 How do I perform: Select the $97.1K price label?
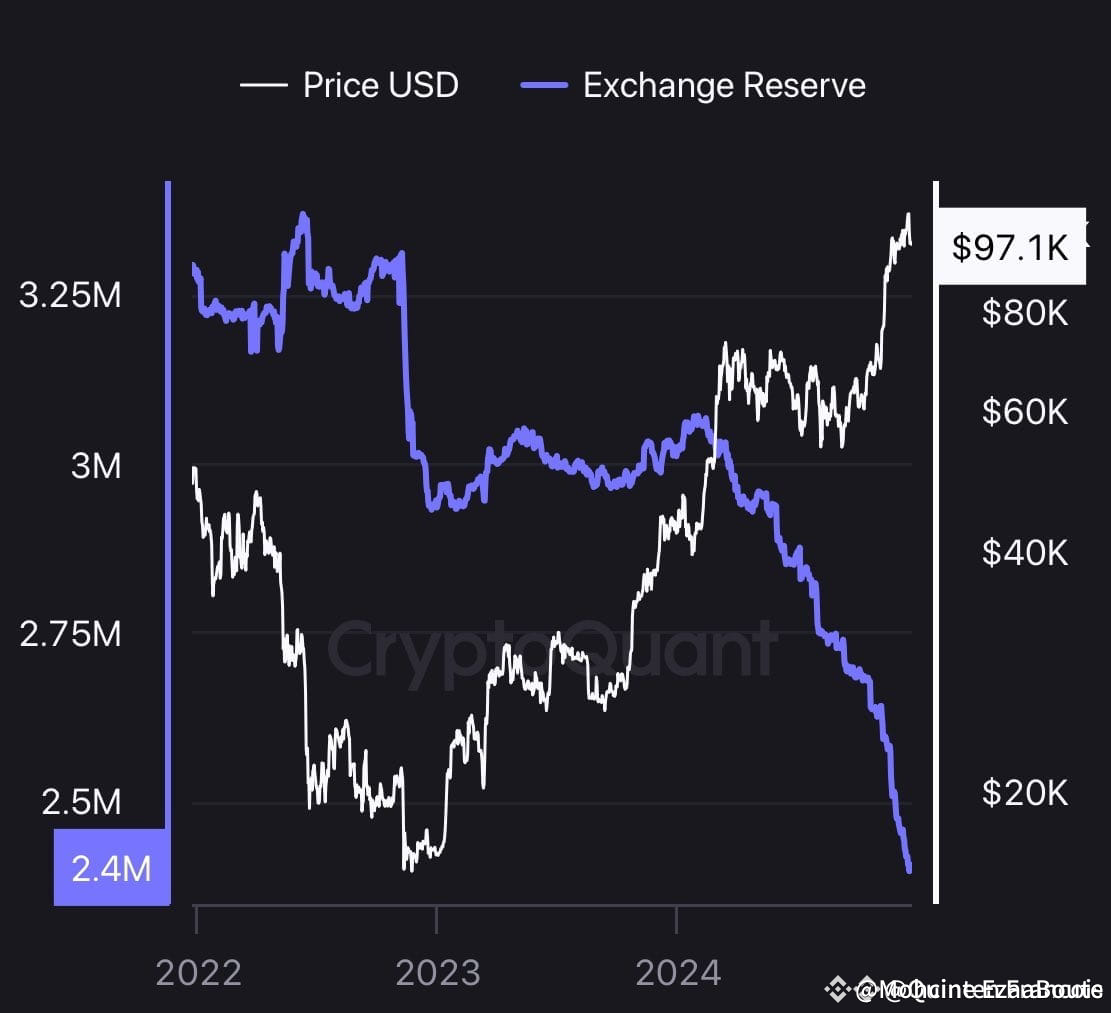[1011, 247]
